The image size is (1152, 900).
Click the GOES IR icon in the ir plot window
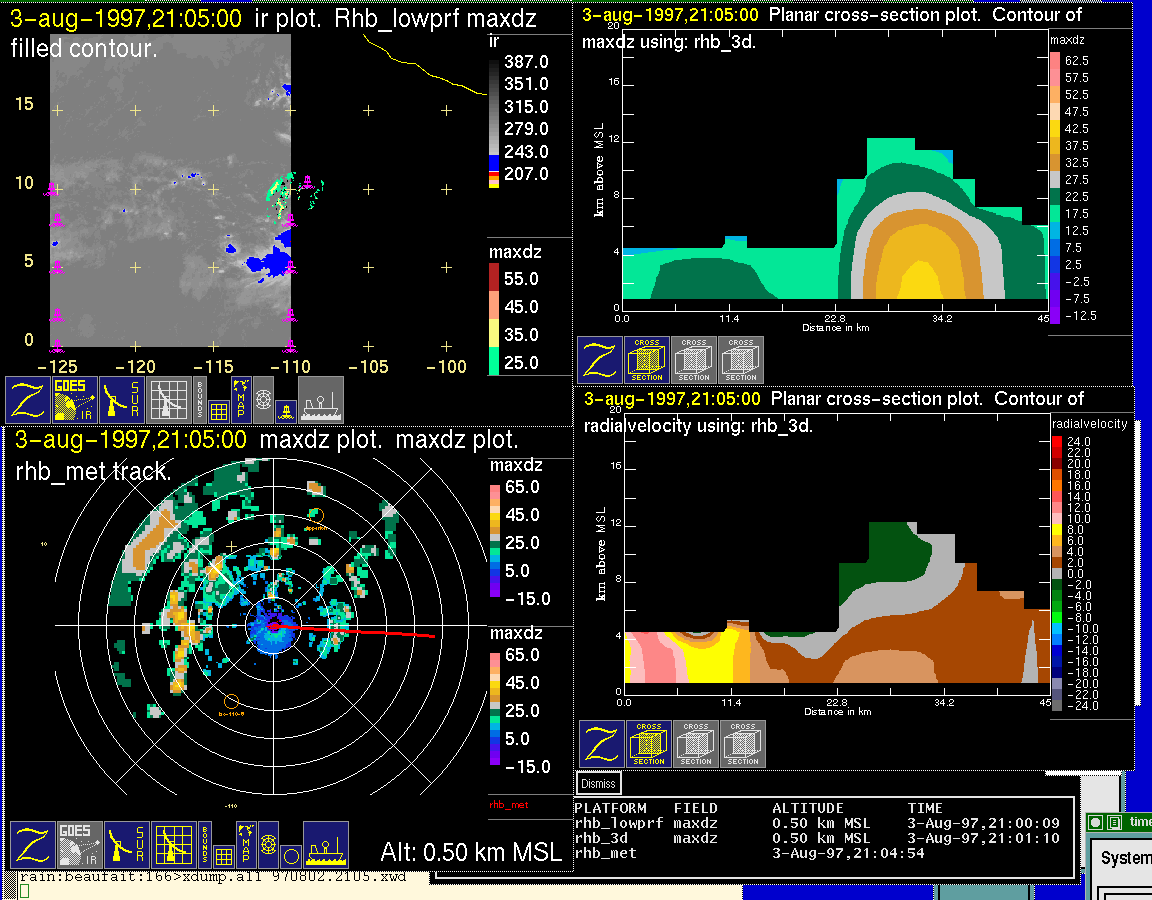click(74, 399)
